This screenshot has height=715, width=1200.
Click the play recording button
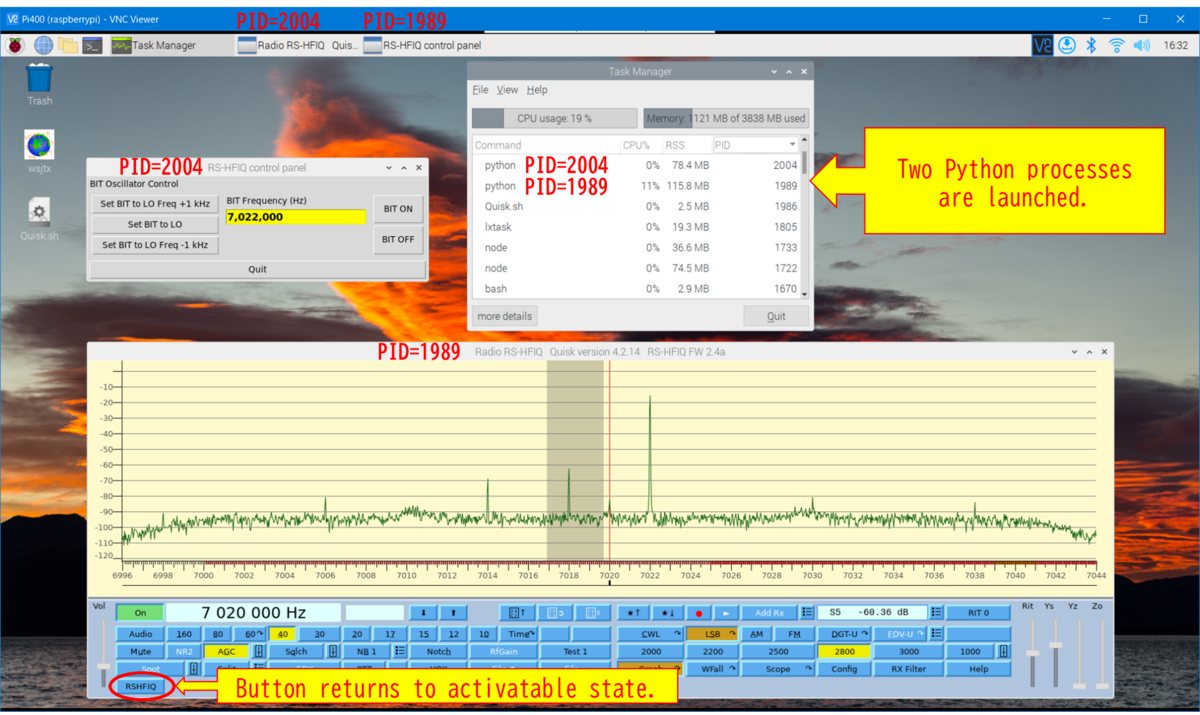[x=726, y=613]
